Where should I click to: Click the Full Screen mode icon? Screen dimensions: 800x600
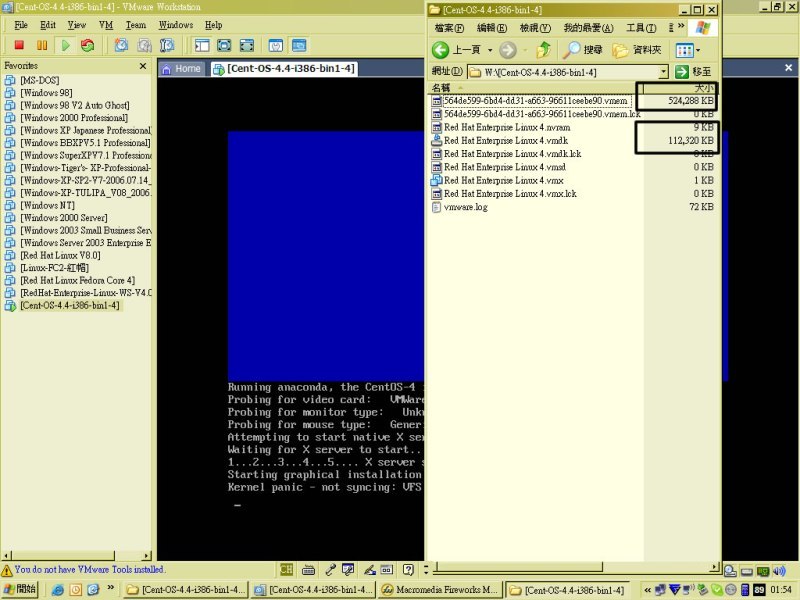(247, 45)
